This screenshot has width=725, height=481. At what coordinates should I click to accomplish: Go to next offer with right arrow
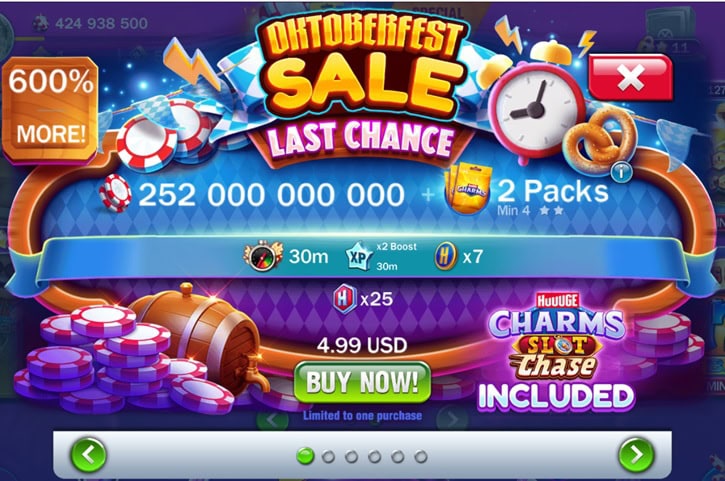click(x=636, y=455)
